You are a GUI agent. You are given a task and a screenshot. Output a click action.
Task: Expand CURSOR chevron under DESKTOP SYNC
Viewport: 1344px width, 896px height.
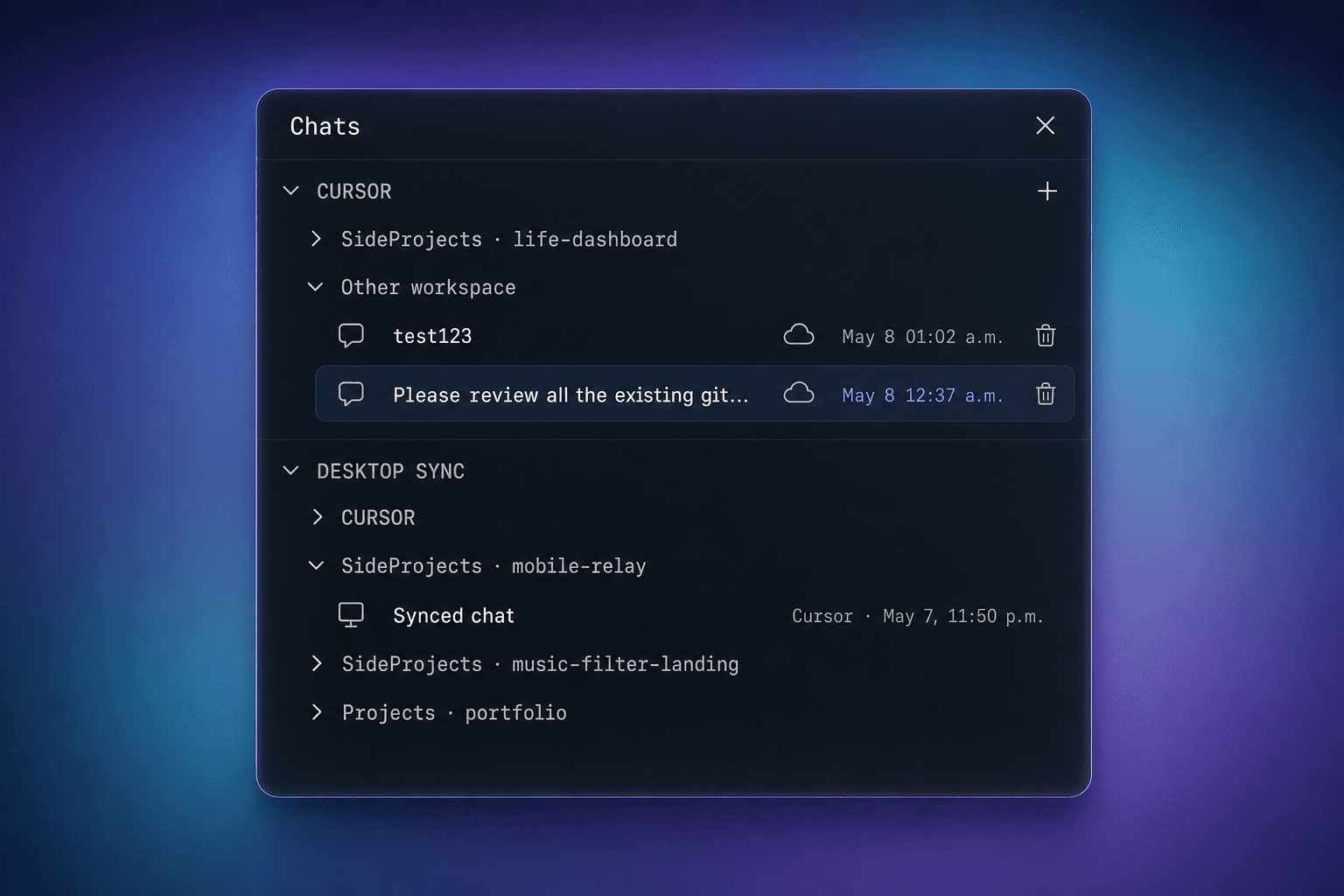pos(317,517)
